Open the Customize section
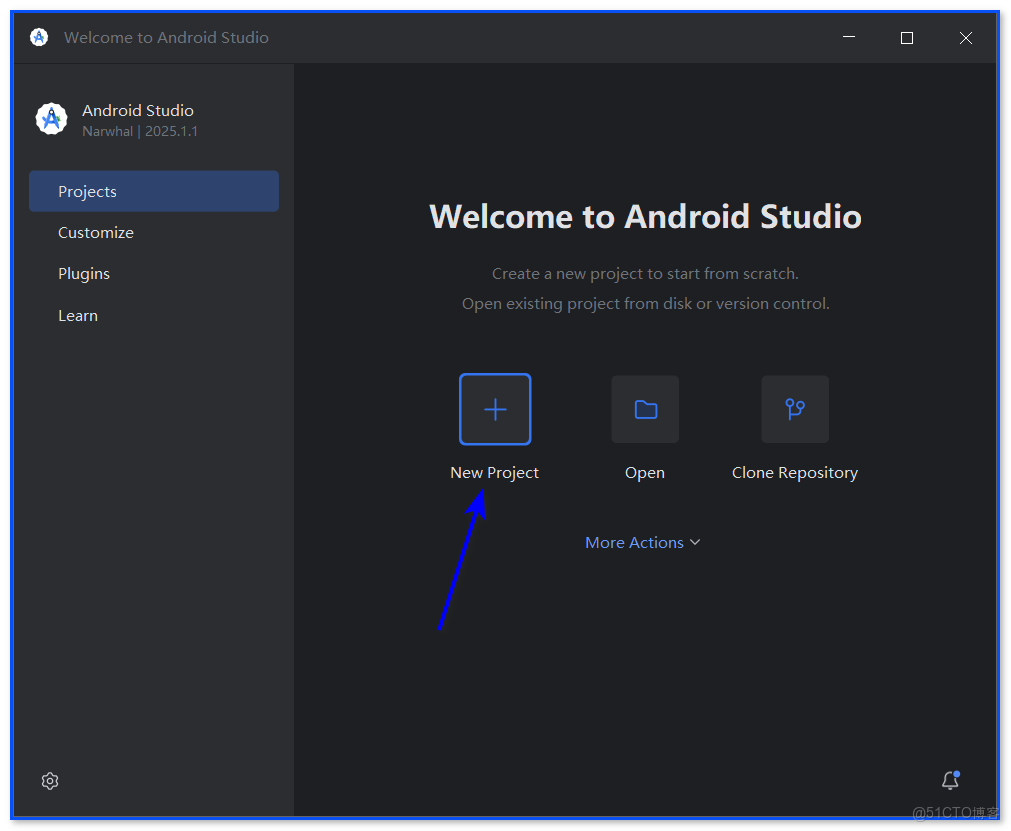Screen dimensions: 1011x831 coord(95,232)
